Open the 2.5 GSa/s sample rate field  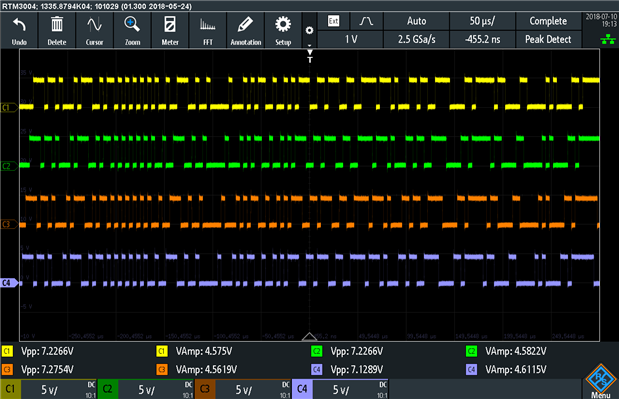pyautogui.click(x=416, y=39)
